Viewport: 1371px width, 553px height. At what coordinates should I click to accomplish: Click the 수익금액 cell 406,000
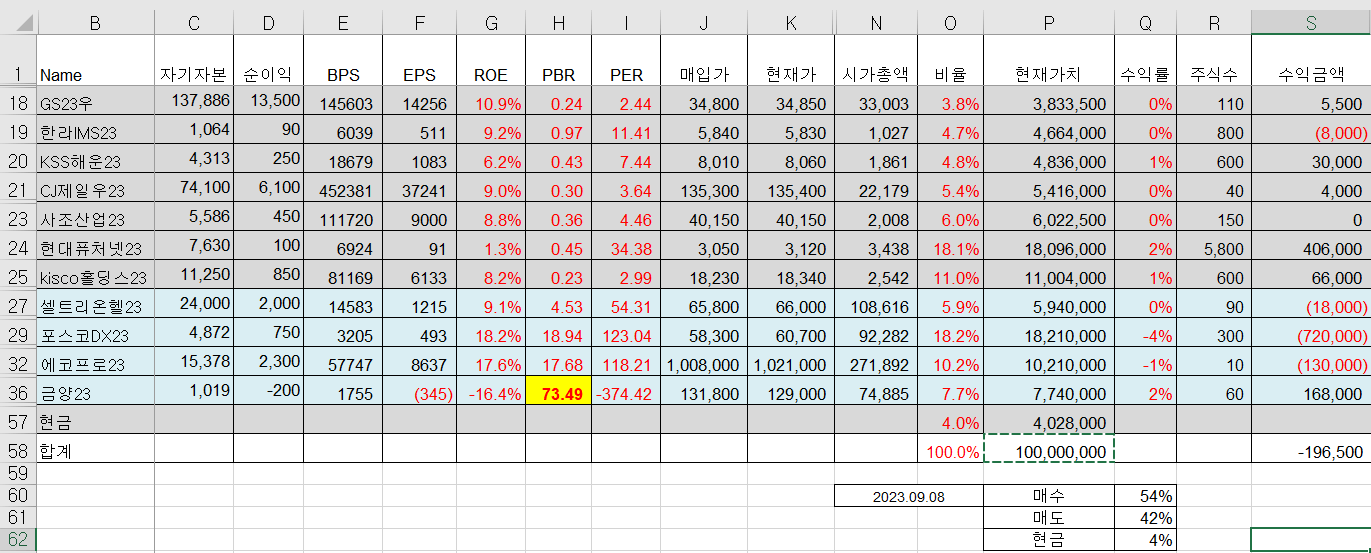[x=1311, y=247]
